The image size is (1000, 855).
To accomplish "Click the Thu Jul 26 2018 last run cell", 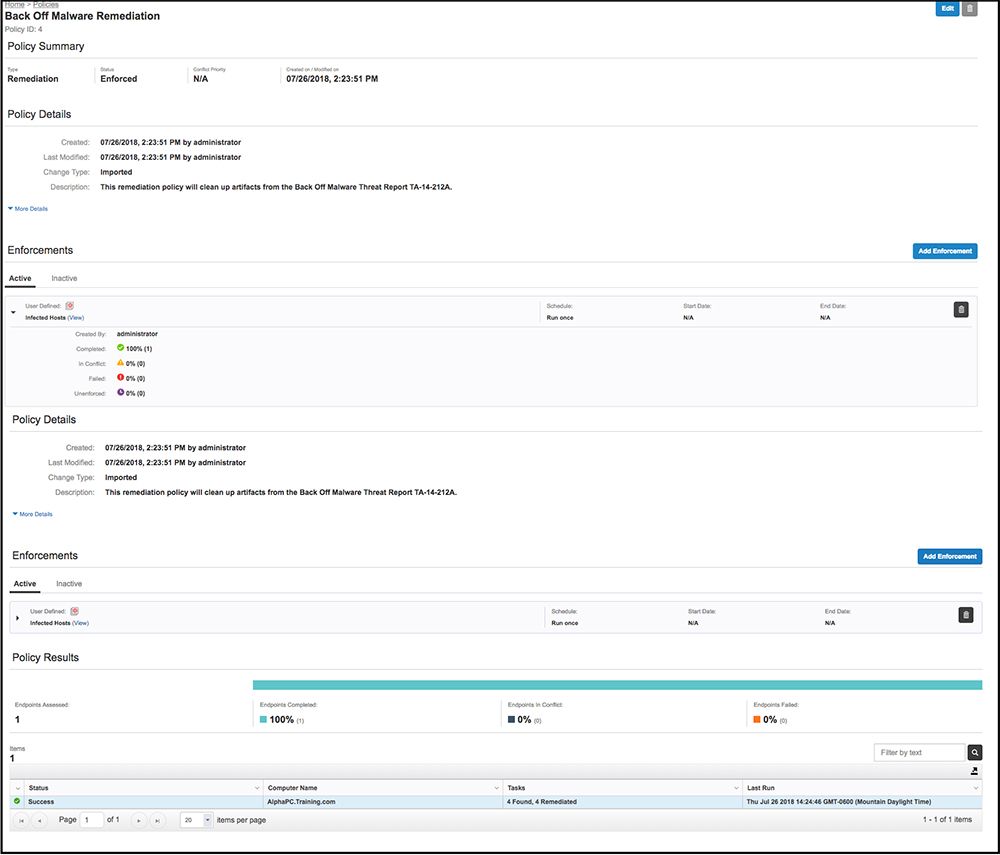I will tap(862, 802).
